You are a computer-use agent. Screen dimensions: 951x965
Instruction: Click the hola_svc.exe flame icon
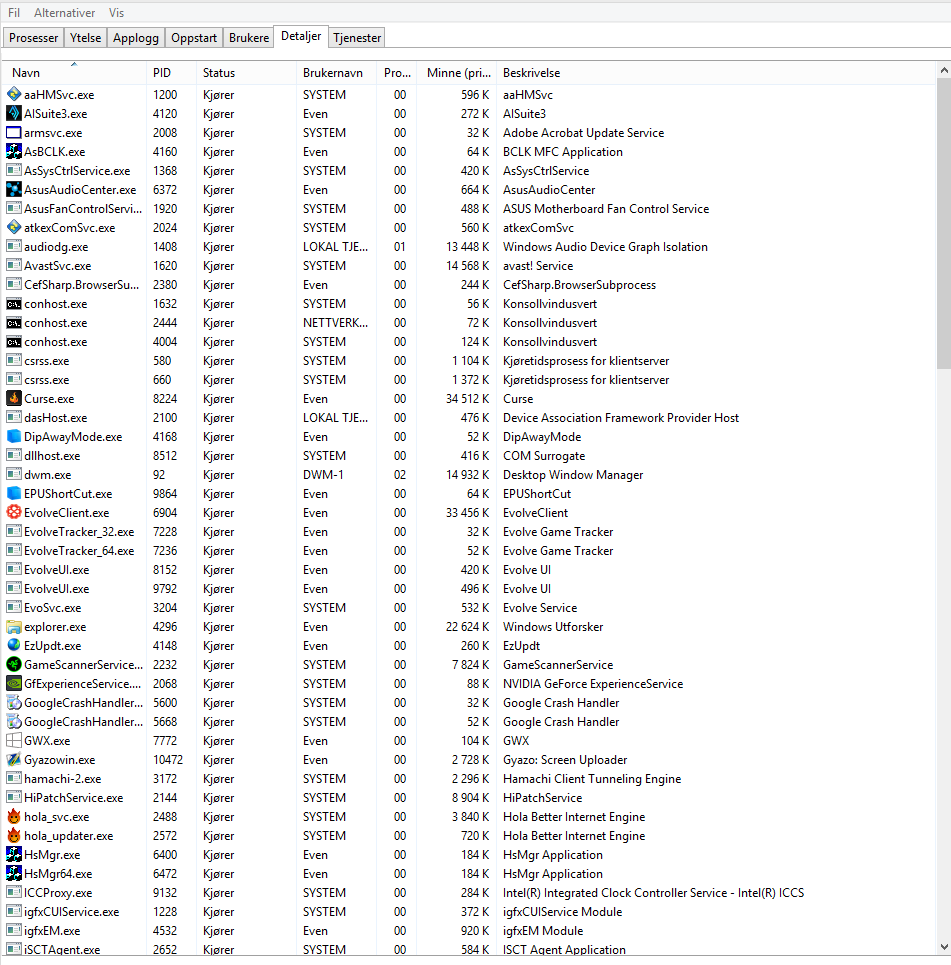pyautogui.click(x=14, y=816)
